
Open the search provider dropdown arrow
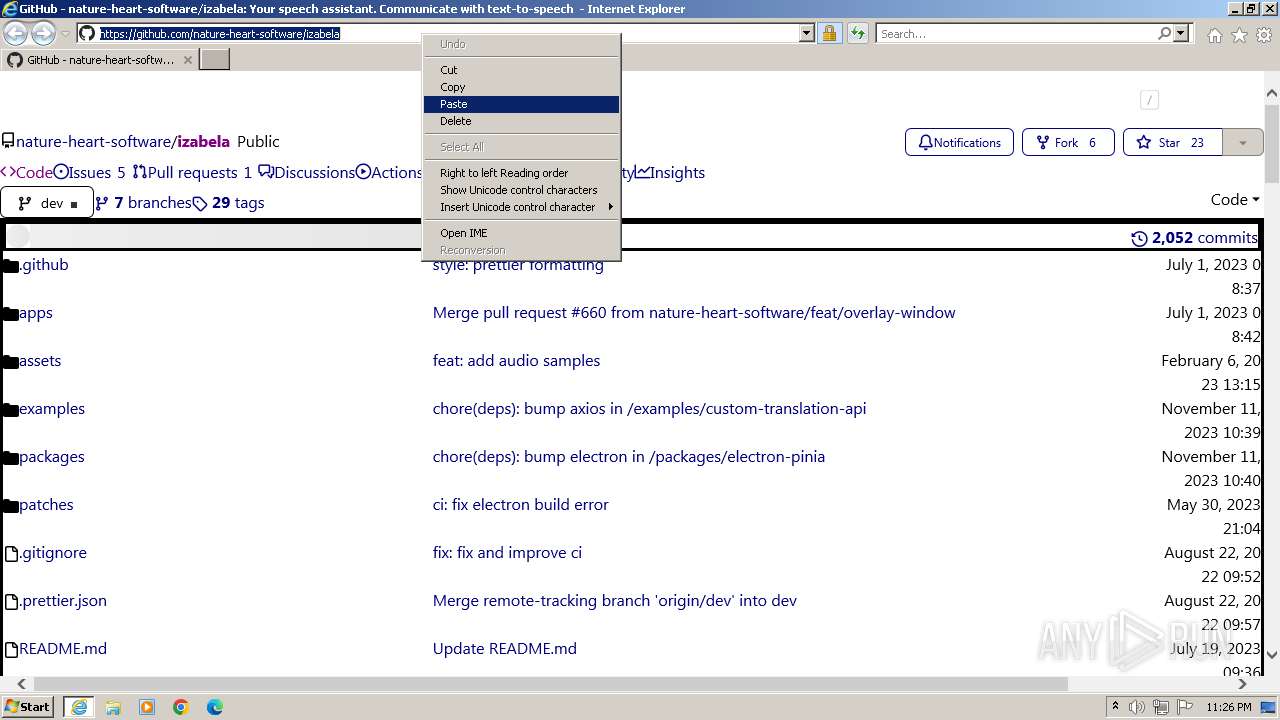(1181, 33)
